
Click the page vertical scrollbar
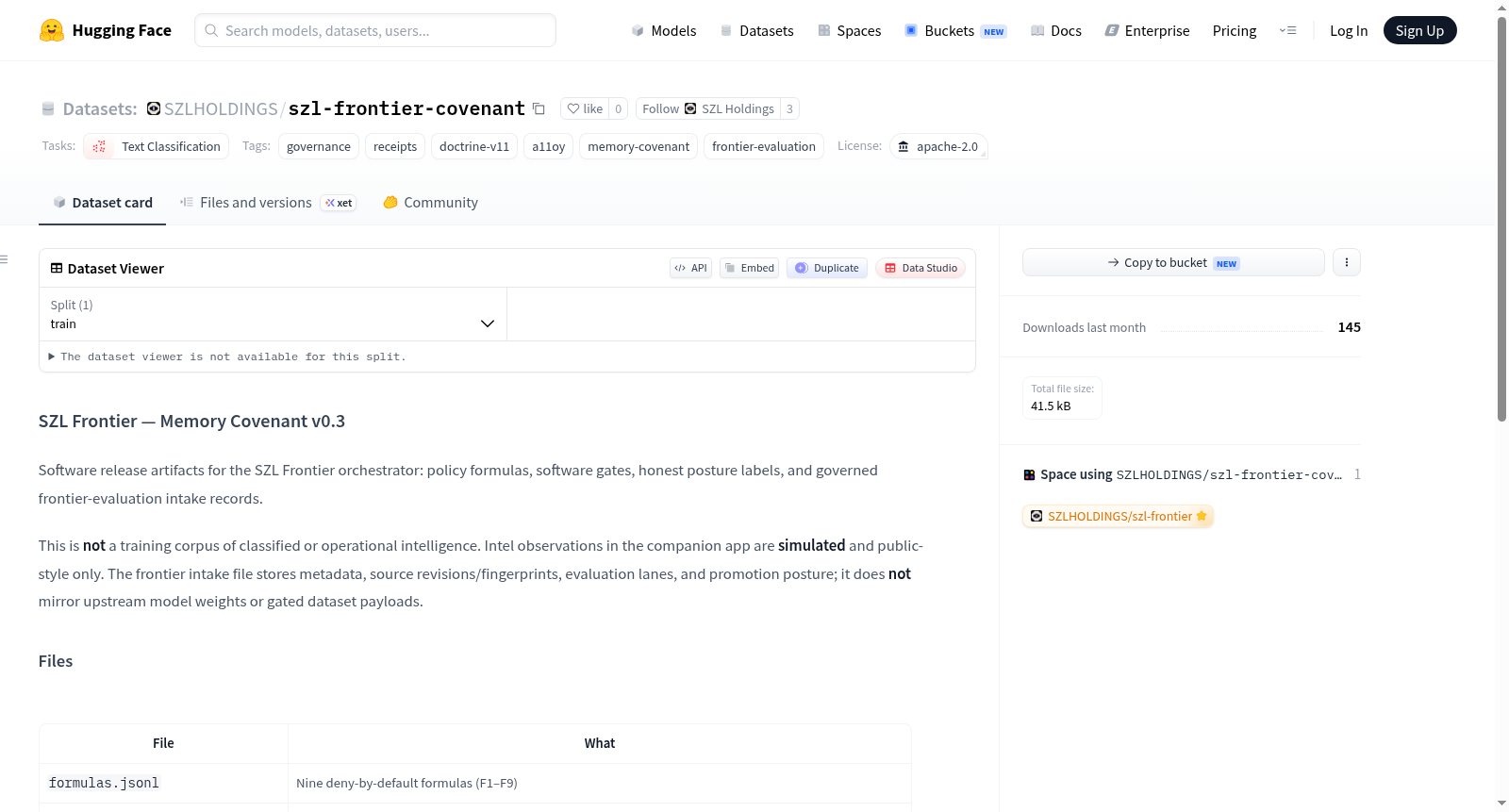[1502, 217]
